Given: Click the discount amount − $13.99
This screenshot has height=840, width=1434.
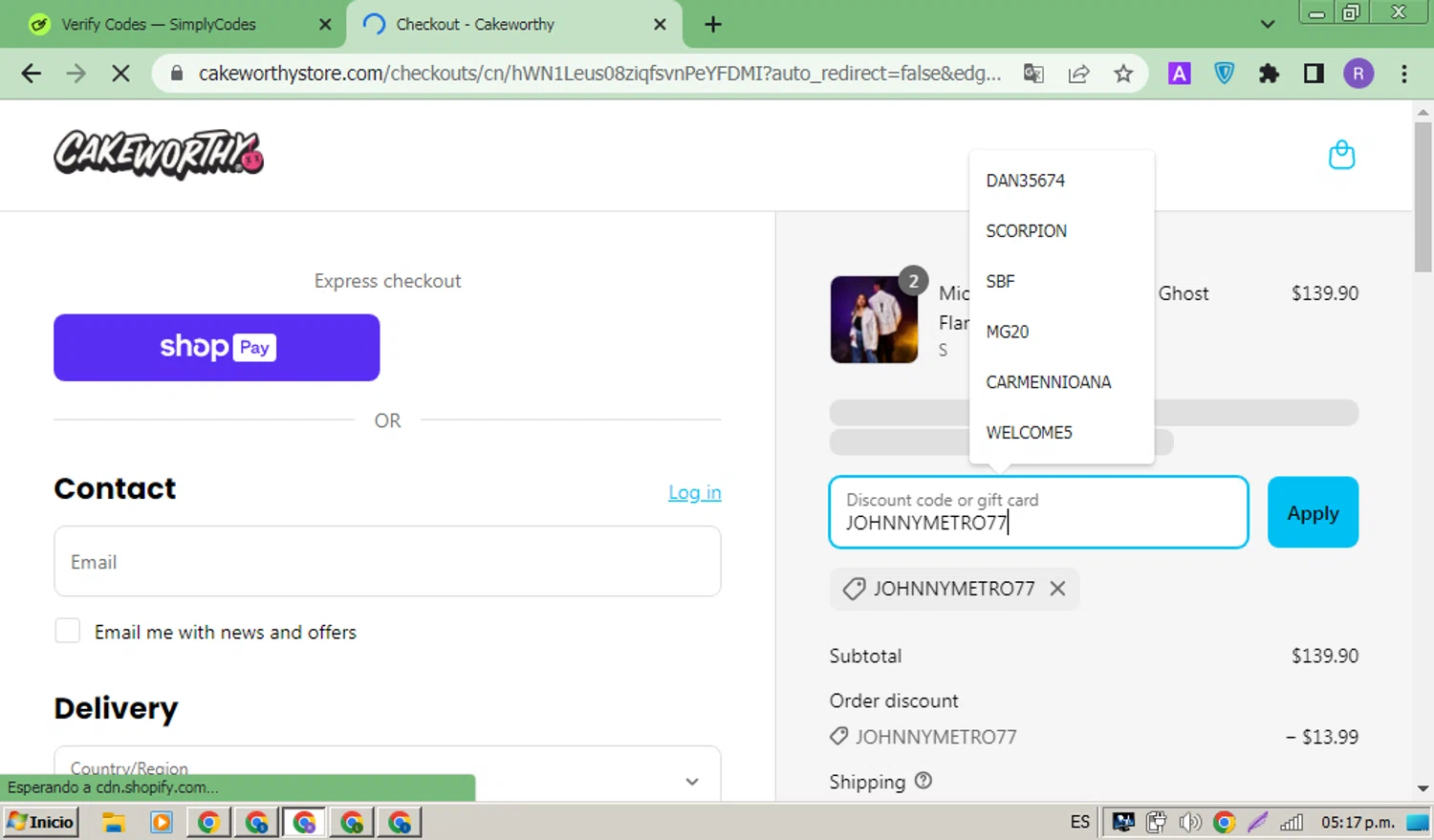Looking at the screenshot, I should (1322, 737).
